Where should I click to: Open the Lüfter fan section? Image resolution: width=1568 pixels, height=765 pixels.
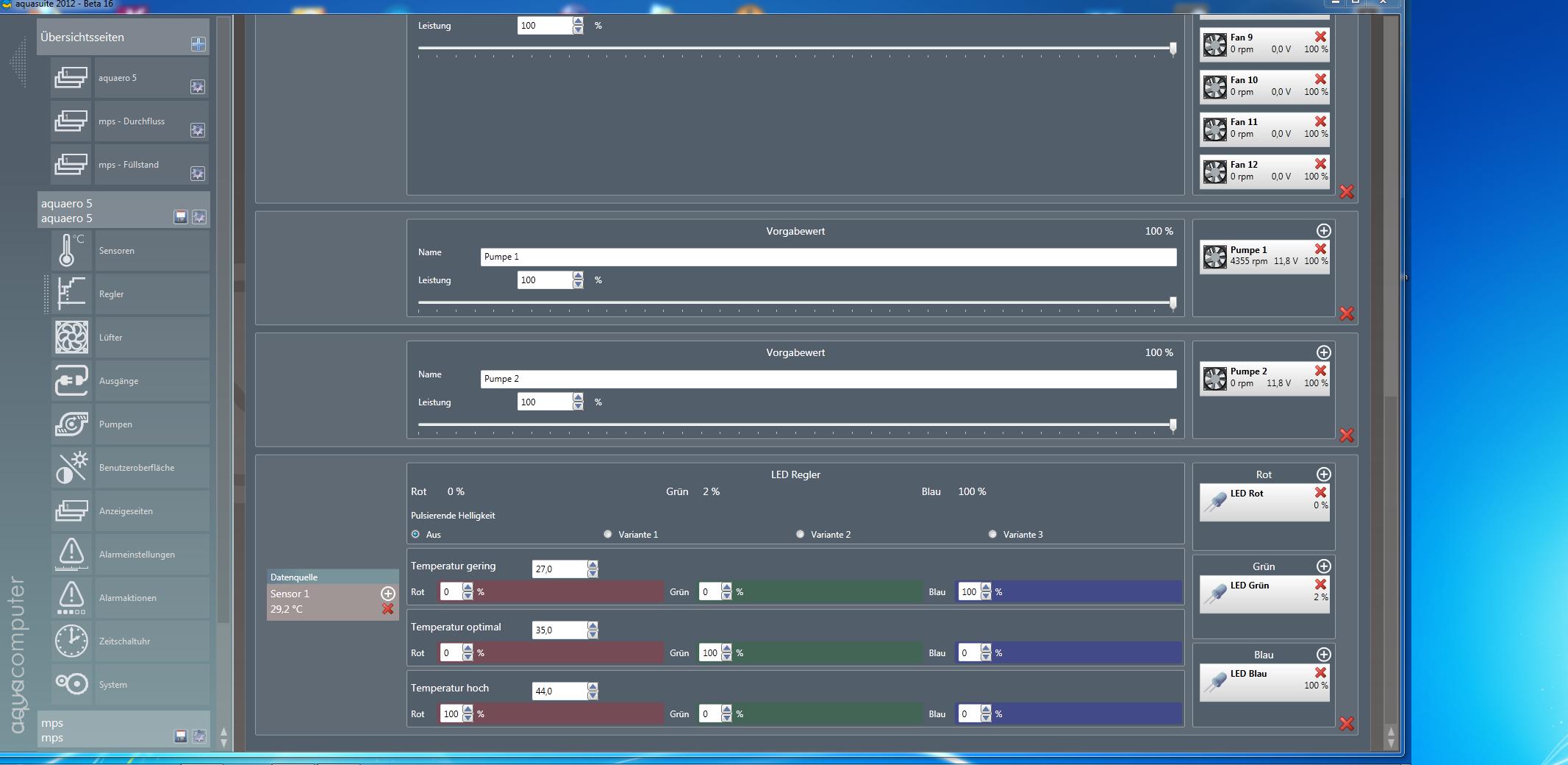(x=71, y=338)
